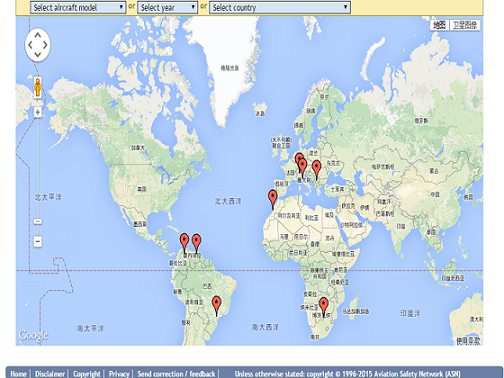Open the Disclaimer footer link
504x378 pixels.
coord(50,374)
